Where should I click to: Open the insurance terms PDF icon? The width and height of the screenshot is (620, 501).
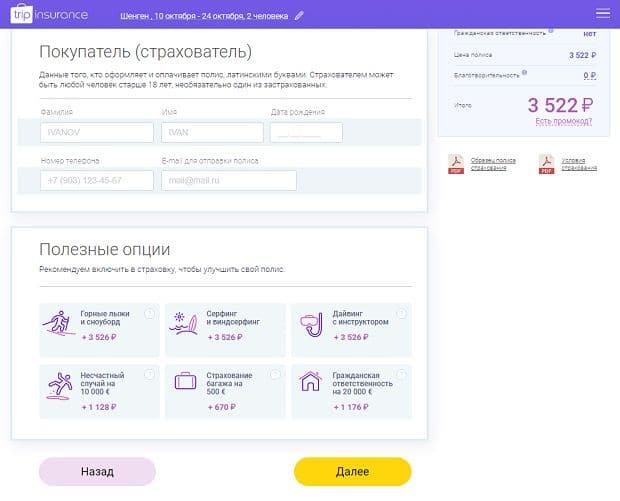[546, 164]
